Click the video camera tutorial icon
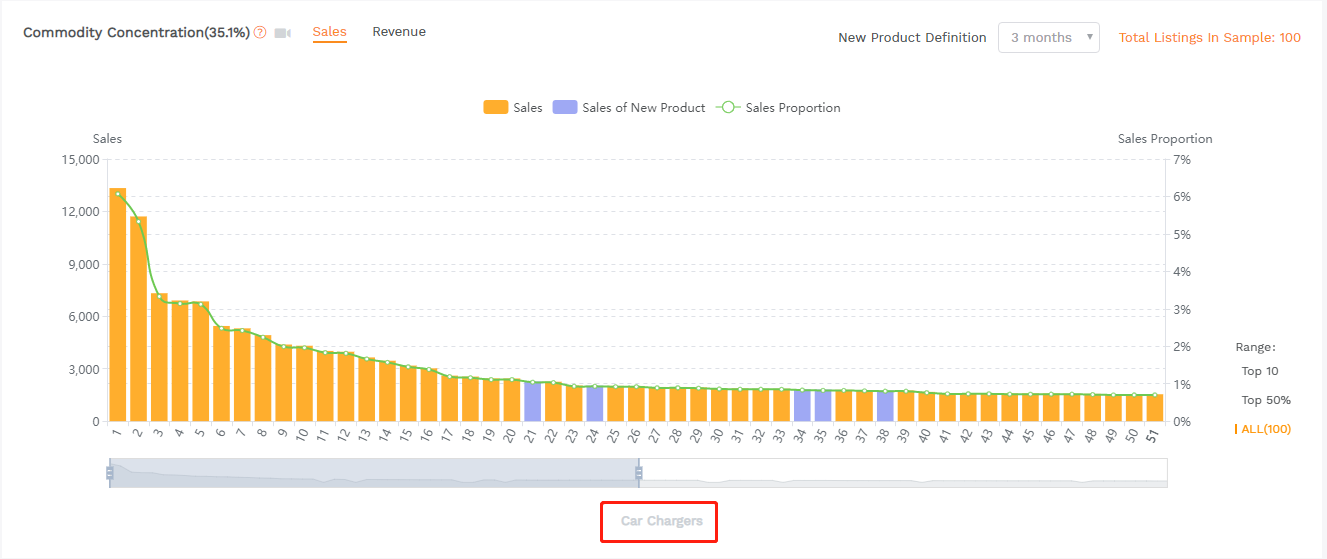 (282, 33)
